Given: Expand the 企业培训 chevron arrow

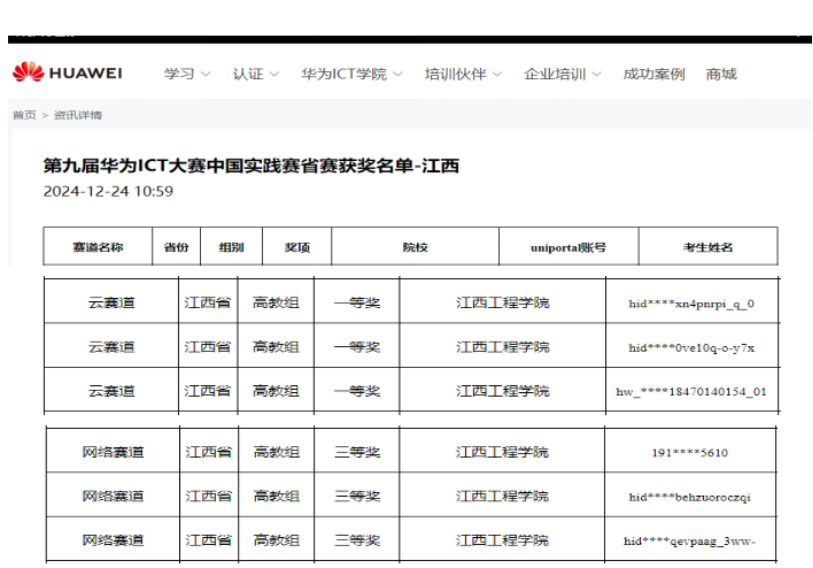Looking at the screenshot, I should point(597,74).
